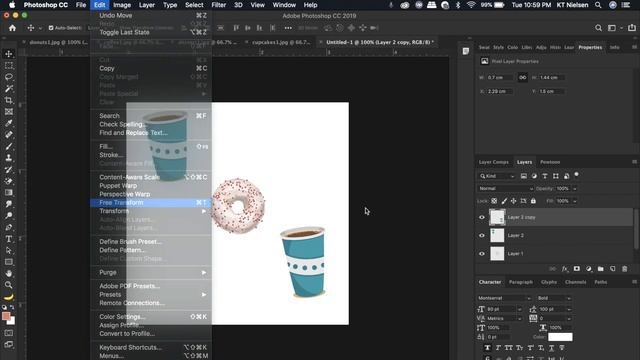Add a layer style via fx icon

pyautogui.click(x=564, y=269)
